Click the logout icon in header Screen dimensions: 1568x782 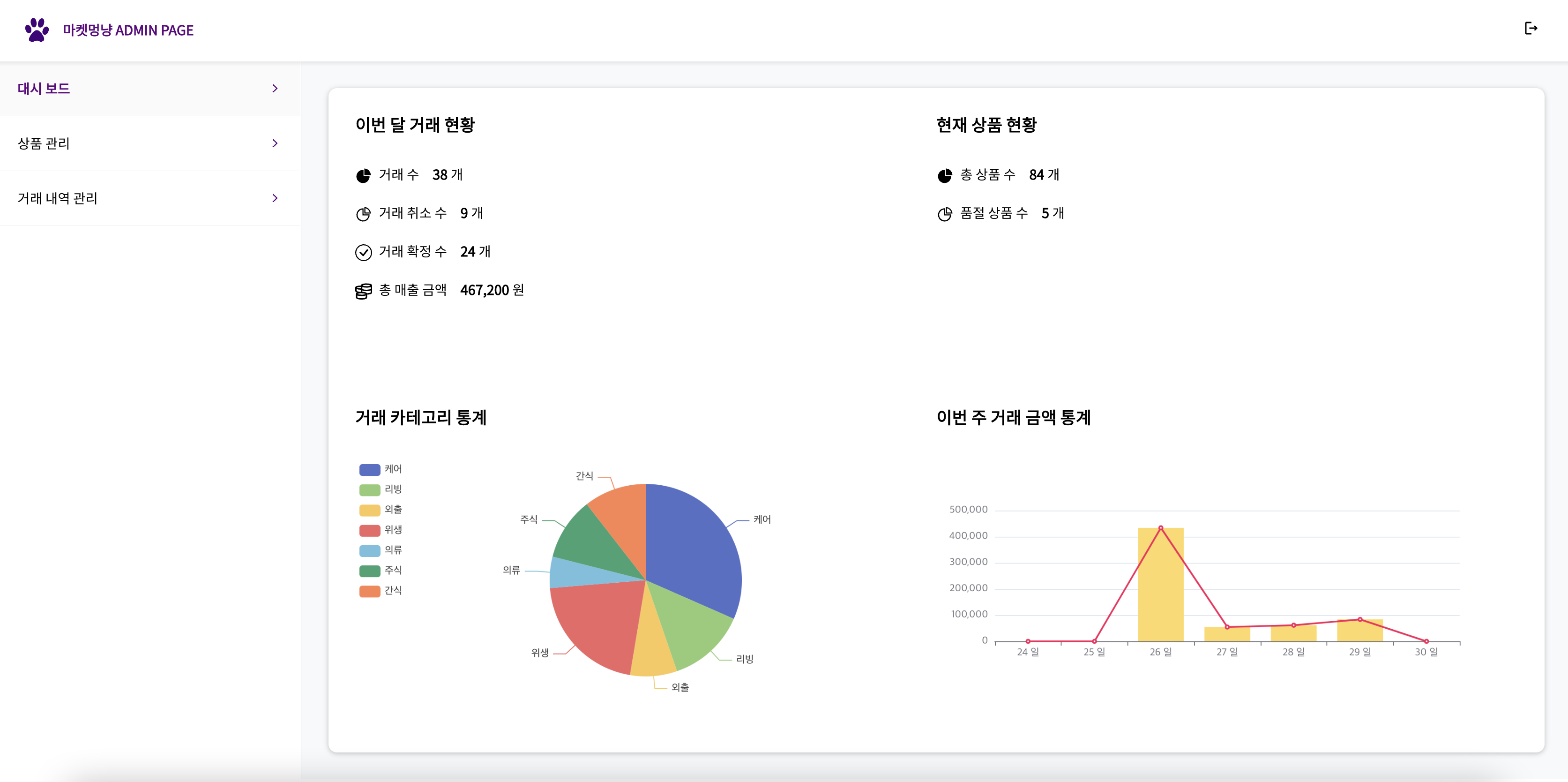point(1531,29)
